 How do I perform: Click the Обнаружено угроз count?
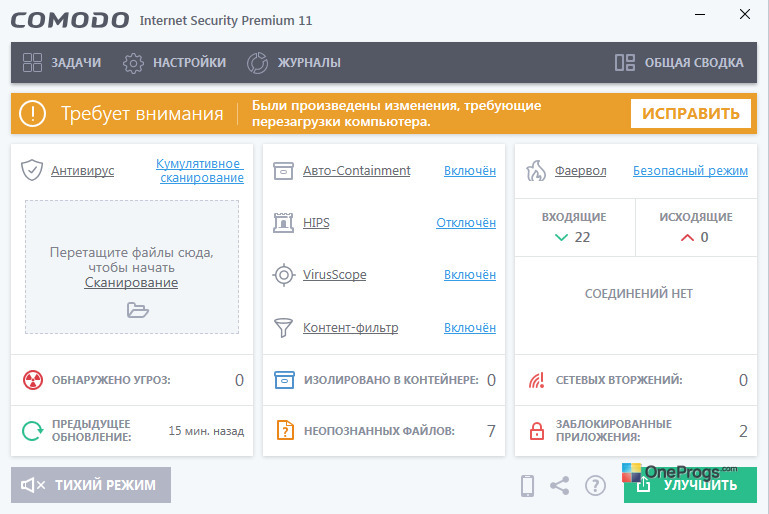[x=239, y=380]
